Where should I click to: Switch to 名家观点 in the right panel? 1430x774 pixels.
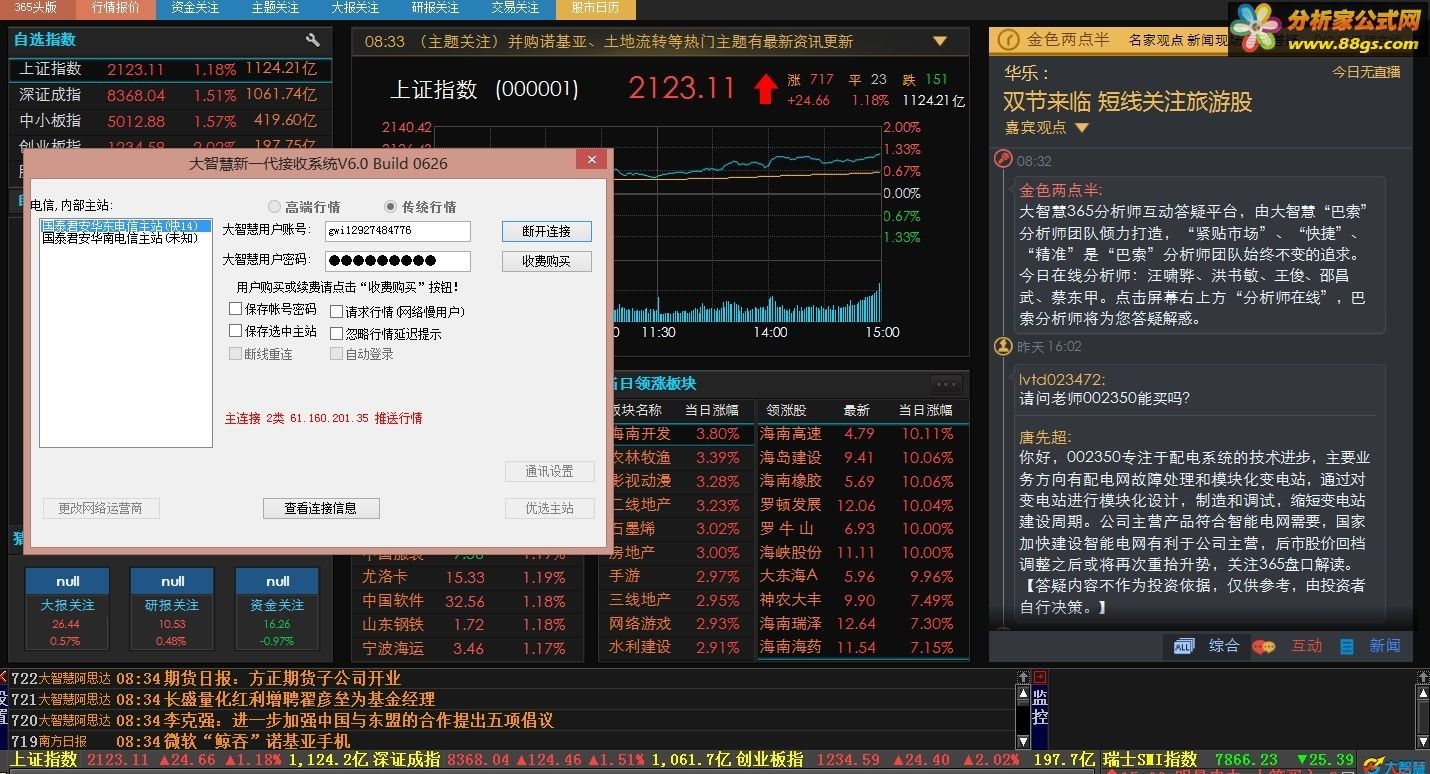tap(1155, 40)
